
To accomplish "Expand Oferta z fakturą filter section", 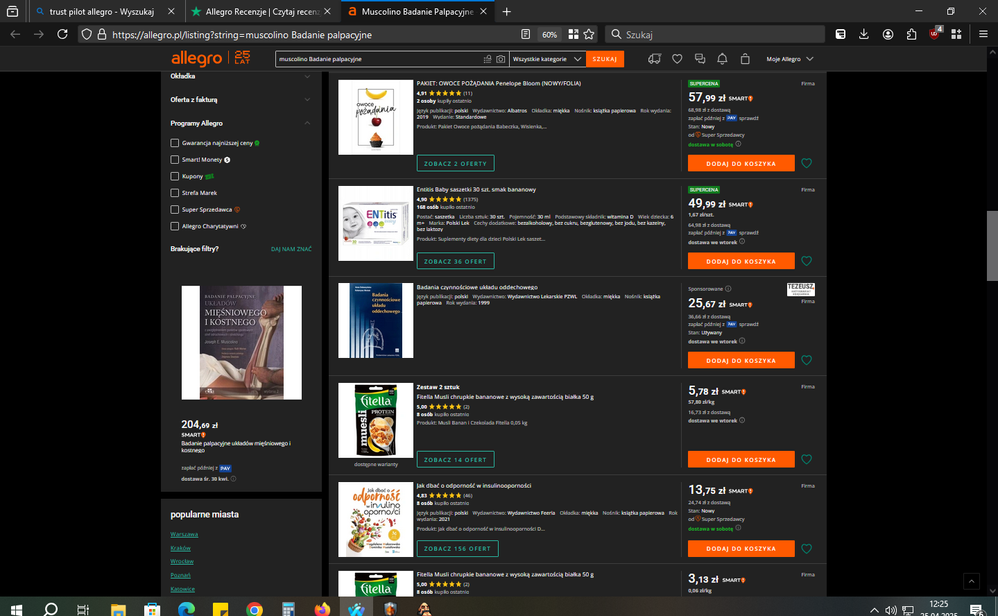I will coord(241,100).
